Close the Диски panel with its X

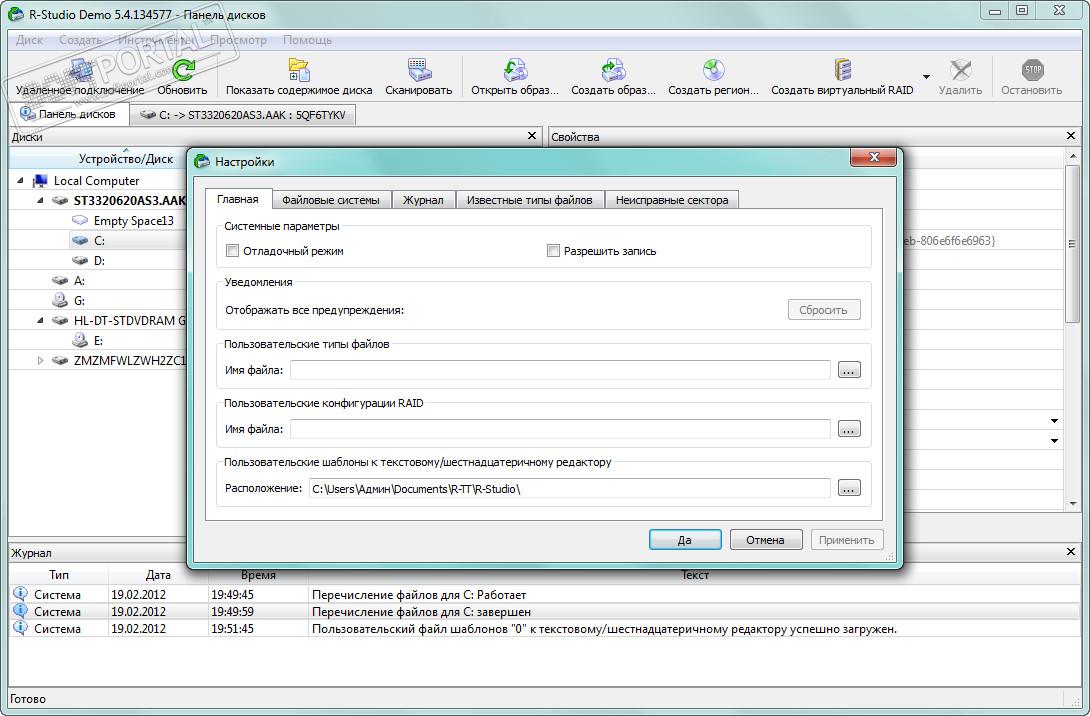click(x=532, y=136)
